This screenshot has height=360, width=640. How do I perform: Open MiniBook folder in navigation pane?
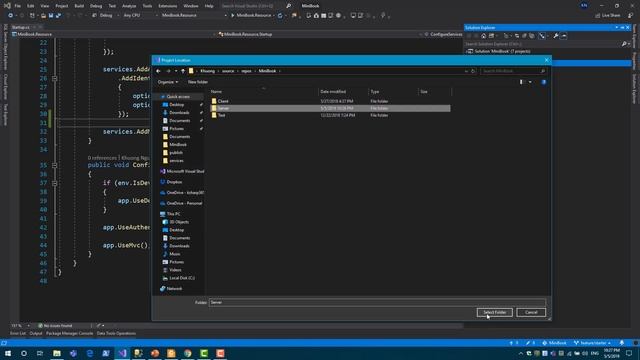tap(178, 144)
